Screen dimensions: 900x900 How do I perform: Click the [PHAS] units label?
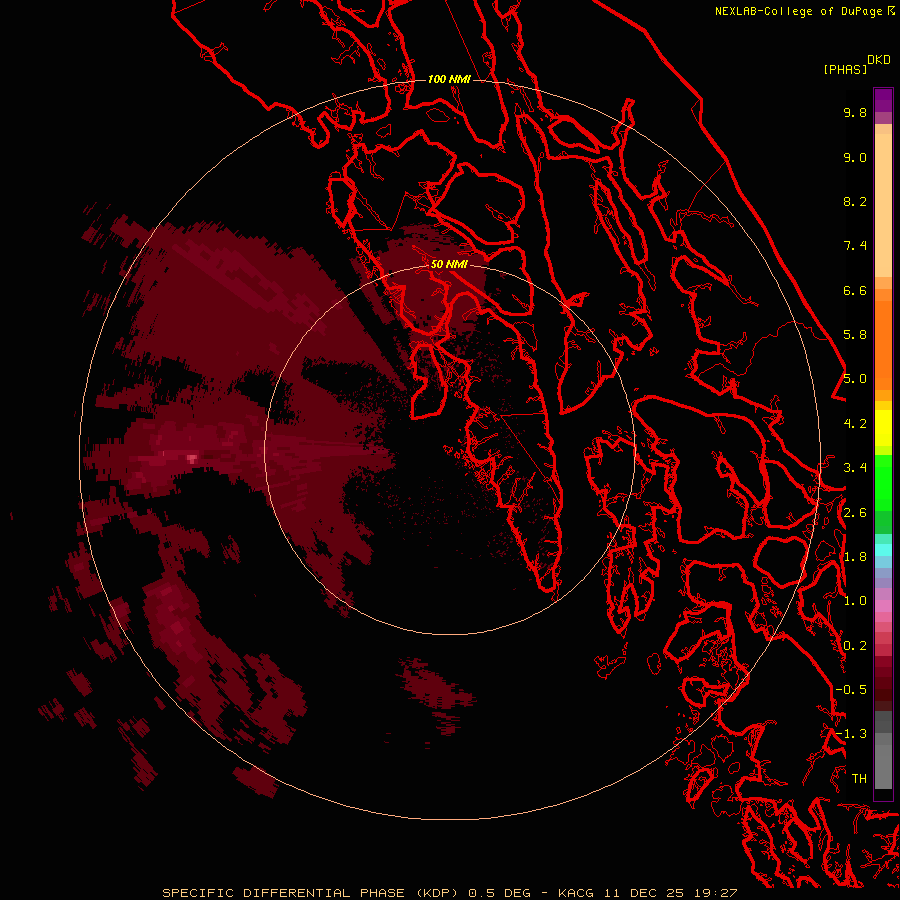[x=845, y=69]
